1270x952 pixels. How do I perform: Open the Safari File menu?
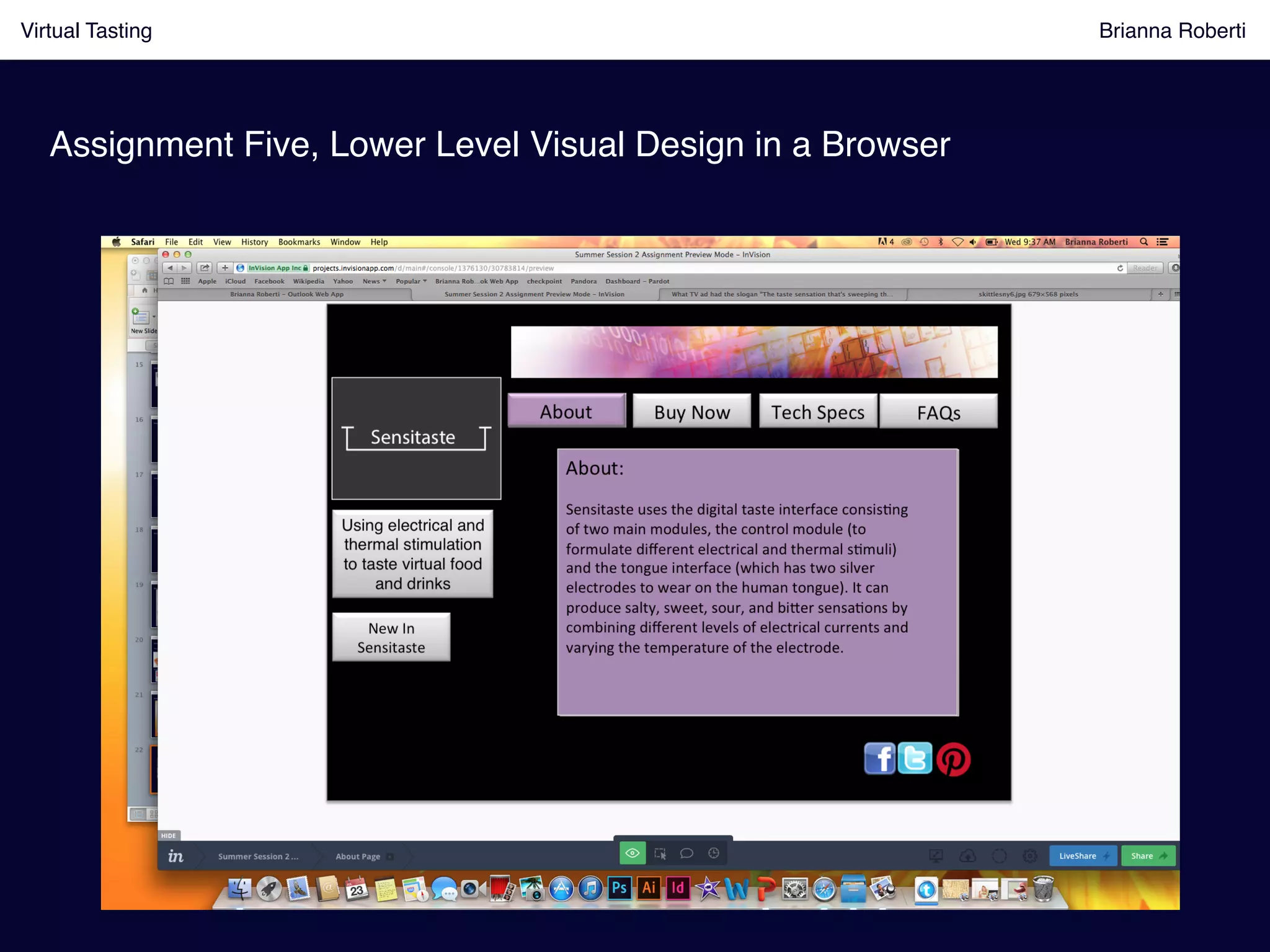tap(172, 242)
